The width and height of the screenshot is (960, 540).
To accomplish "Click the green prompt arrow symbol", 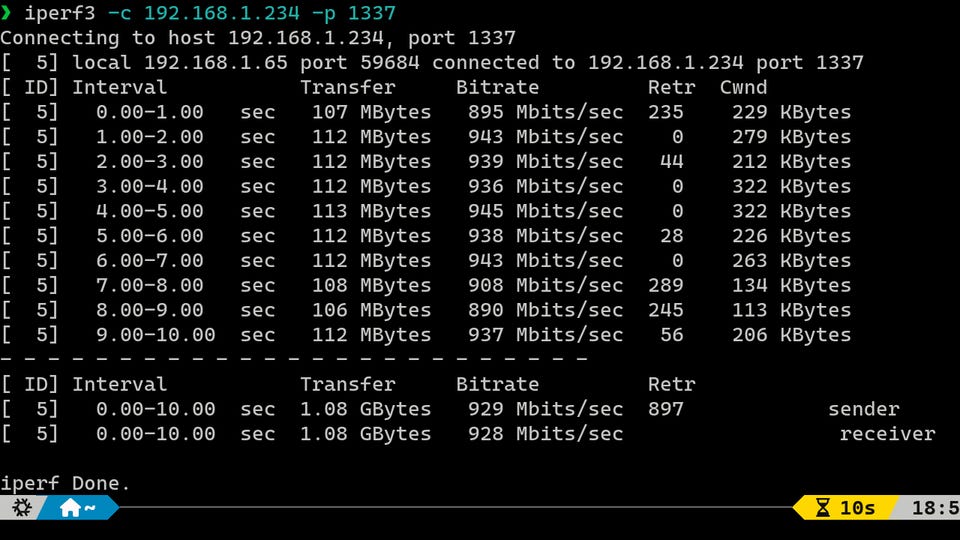I will click(x=6, y=12).
